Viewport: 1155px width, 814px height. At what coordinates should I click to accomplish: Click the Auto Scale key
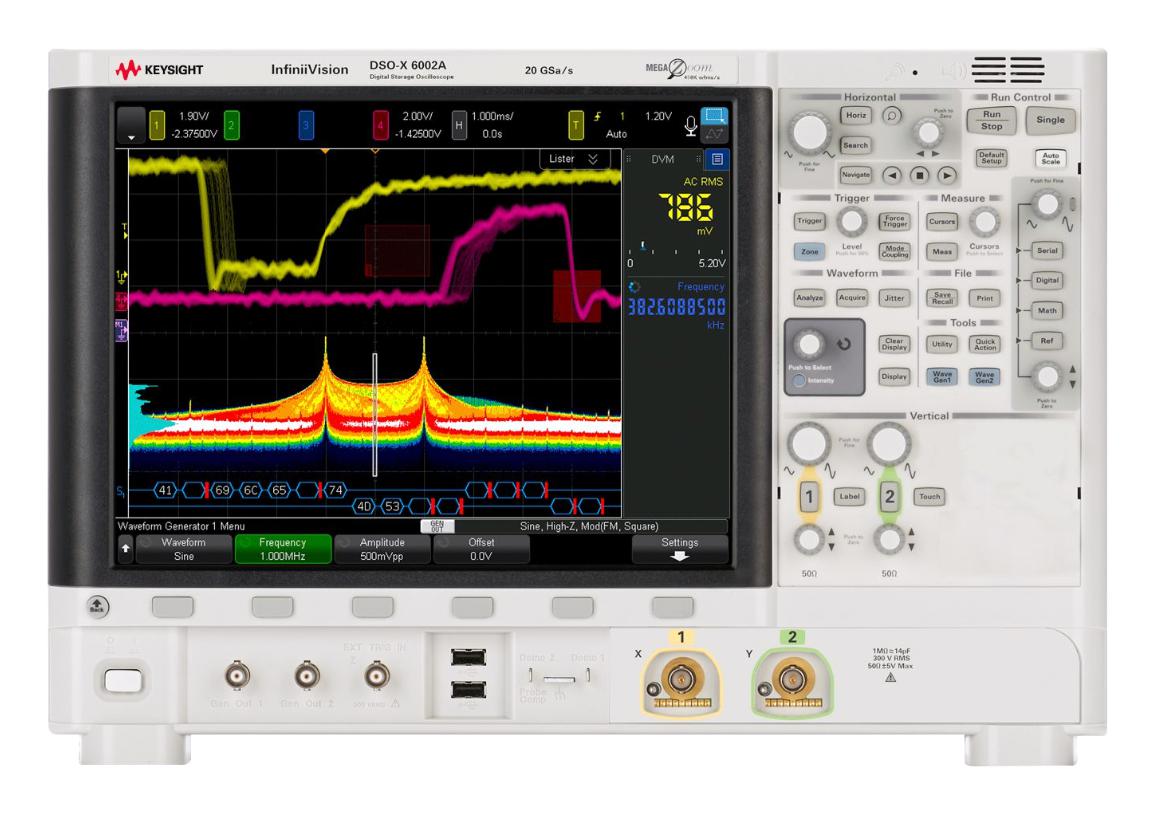(1050, 157)
